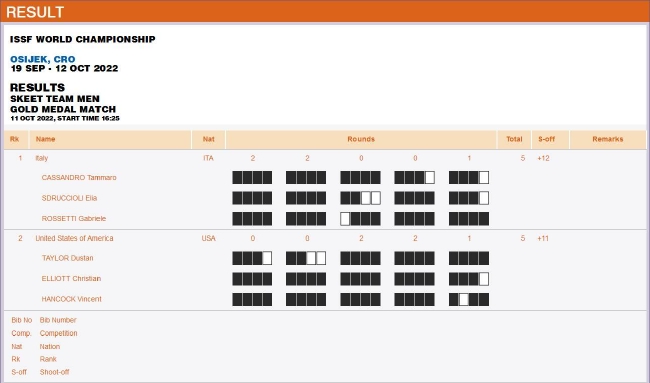650x383 pixels.
Task: Click the RESULT banner title
Action: pyautogui.click(x=35, y=12)
